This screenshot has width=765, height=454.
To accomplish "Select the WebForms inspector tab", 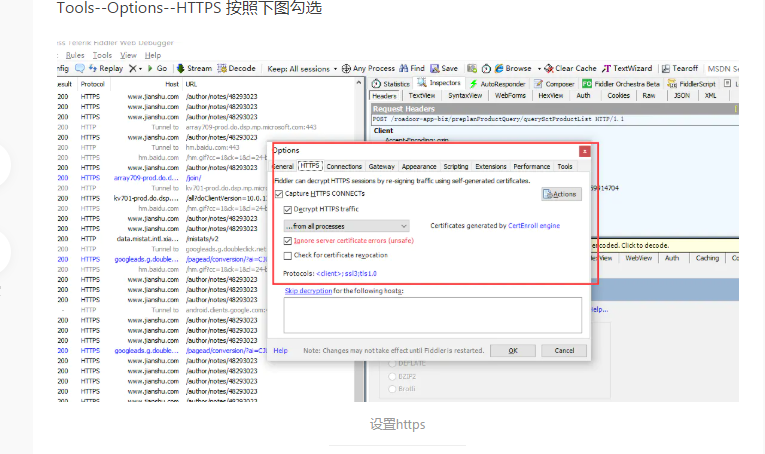I will click(x=510, y=96).
